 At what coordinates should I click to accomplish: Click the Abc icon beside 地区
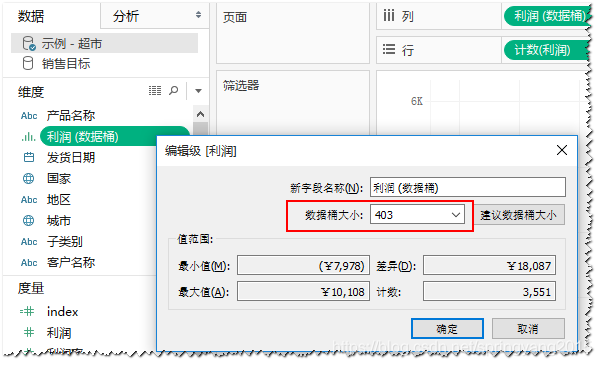tap(29, 200)
